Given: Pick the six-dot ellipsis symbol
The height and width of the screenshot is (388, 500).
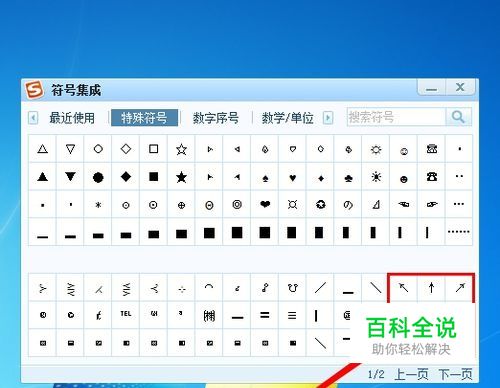Looking at the screenshot, I should coord(459,232).
